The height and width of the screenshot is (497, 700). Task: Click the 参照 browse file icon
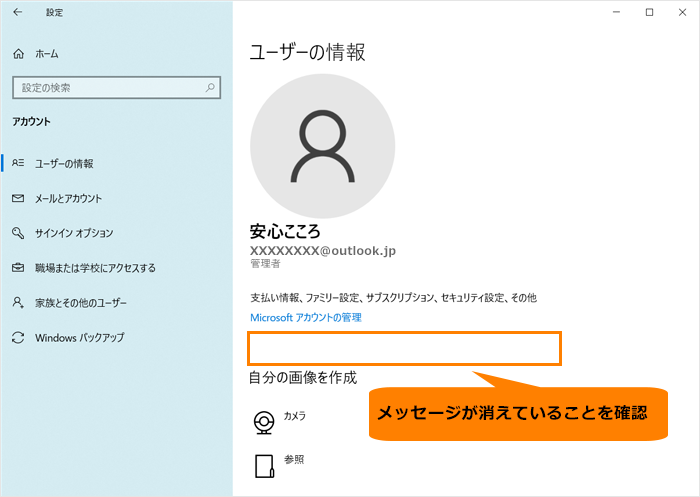[264, 466]
